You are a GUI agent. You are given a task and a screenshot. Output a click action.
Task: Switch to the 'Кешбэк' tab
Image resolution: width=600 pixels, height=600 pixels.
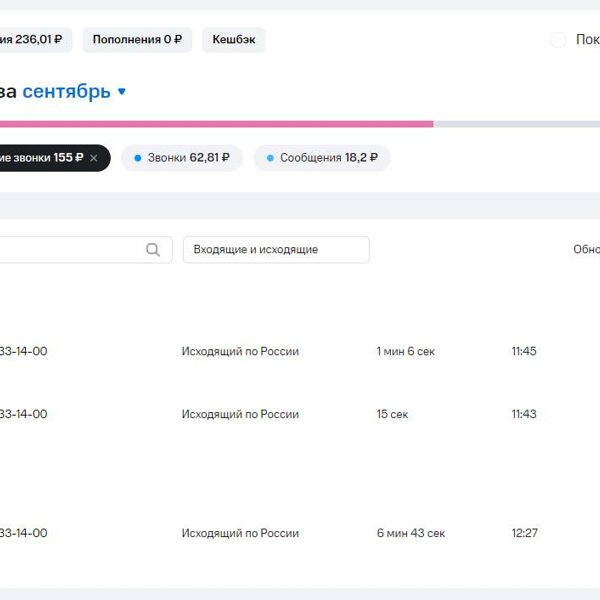point(233,40)
